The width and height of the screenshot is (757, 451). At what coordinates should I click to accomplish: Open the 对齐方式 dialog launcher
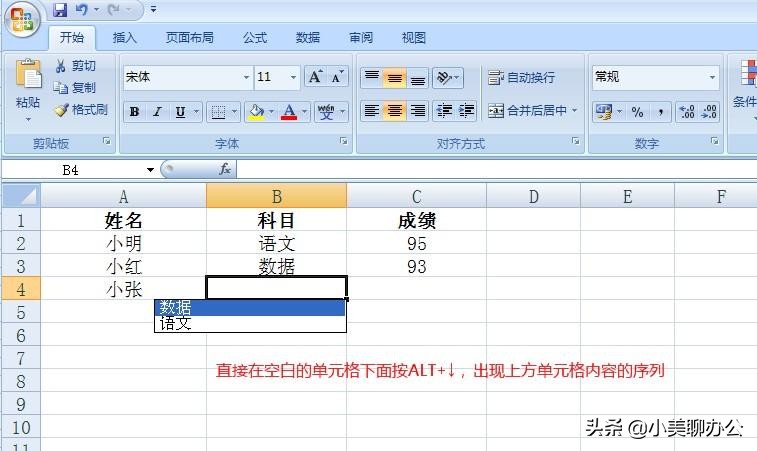[575, 141]
